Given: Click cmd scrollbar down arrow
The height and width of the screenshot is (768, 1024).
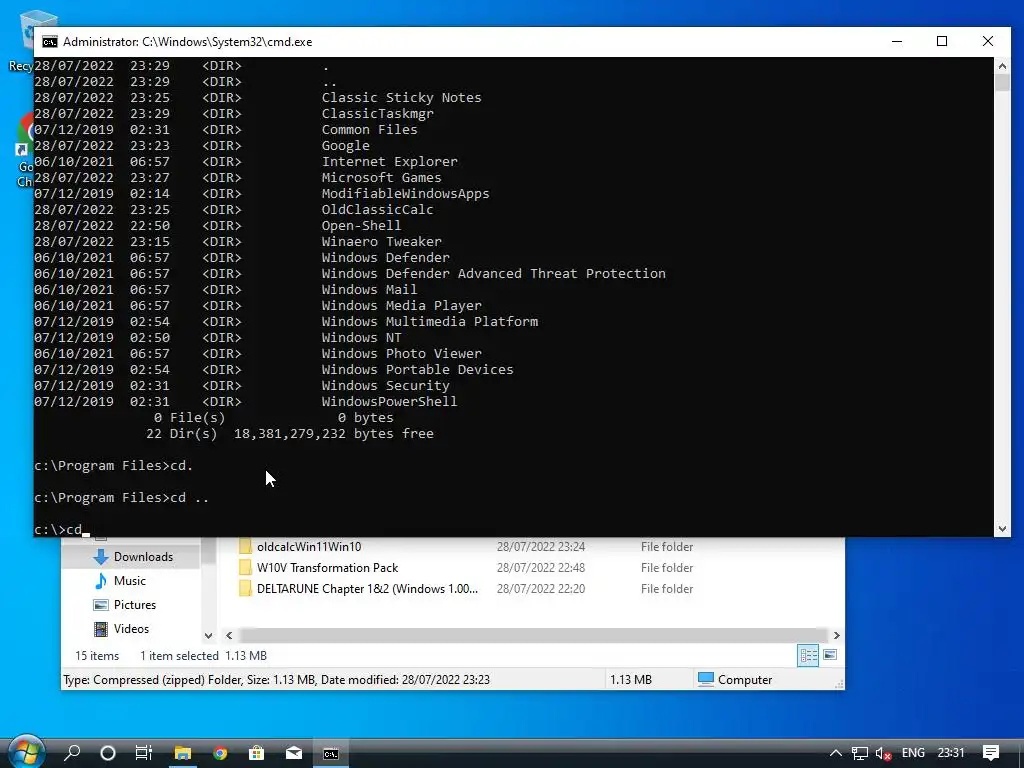Looking at the screenshot, I should [1002, 529].
